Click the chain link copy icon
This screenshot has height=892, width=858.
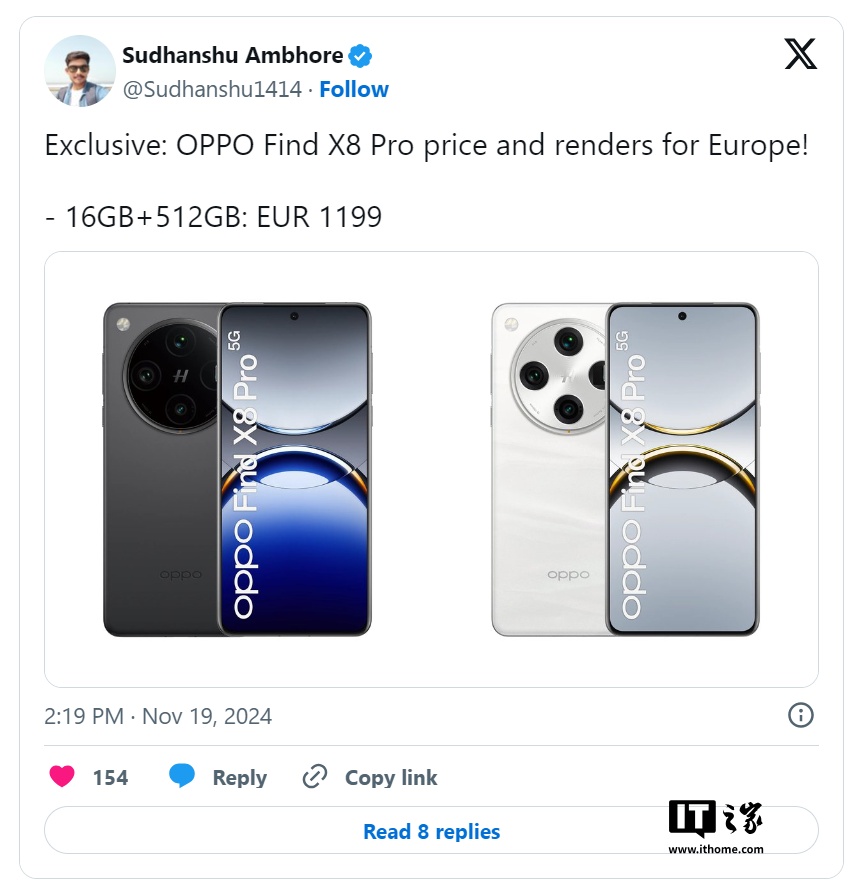315,777
